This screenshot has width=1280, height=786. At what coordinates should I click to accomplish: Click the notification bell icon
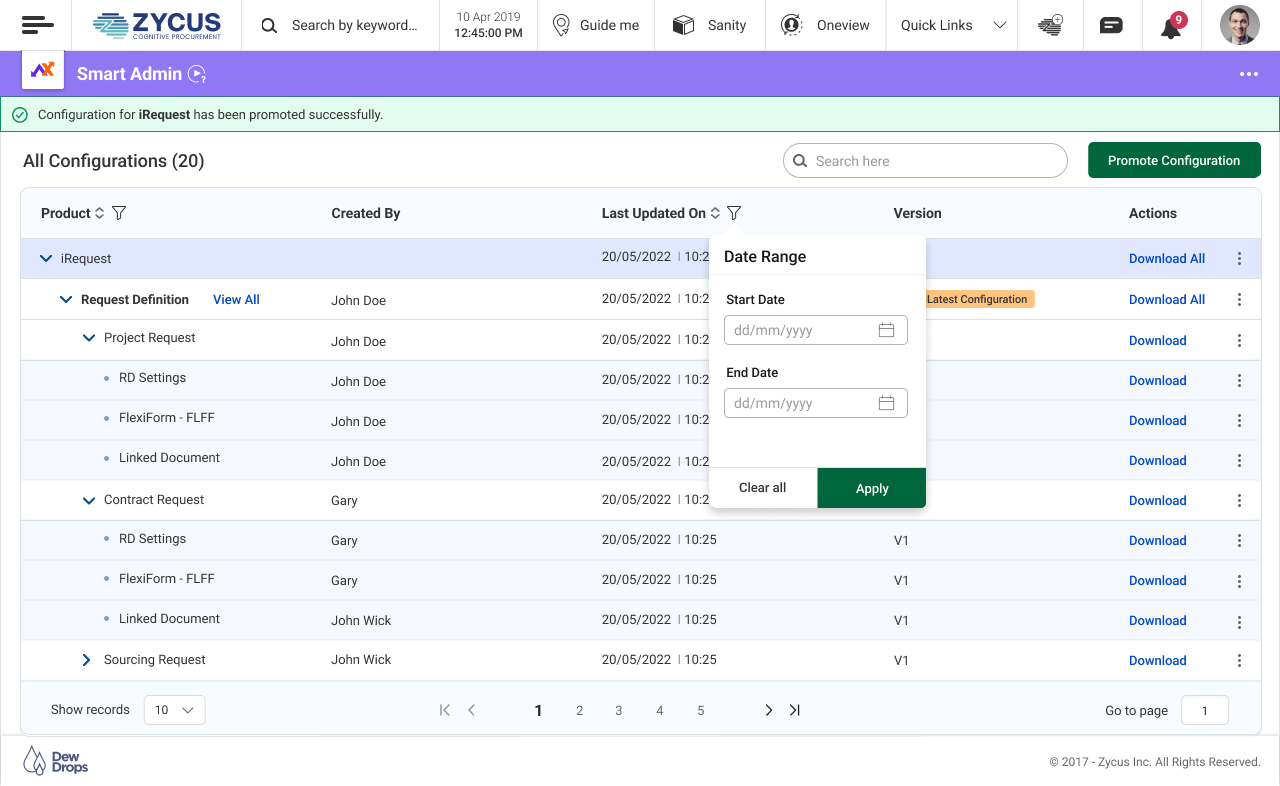pos(1171,26)
